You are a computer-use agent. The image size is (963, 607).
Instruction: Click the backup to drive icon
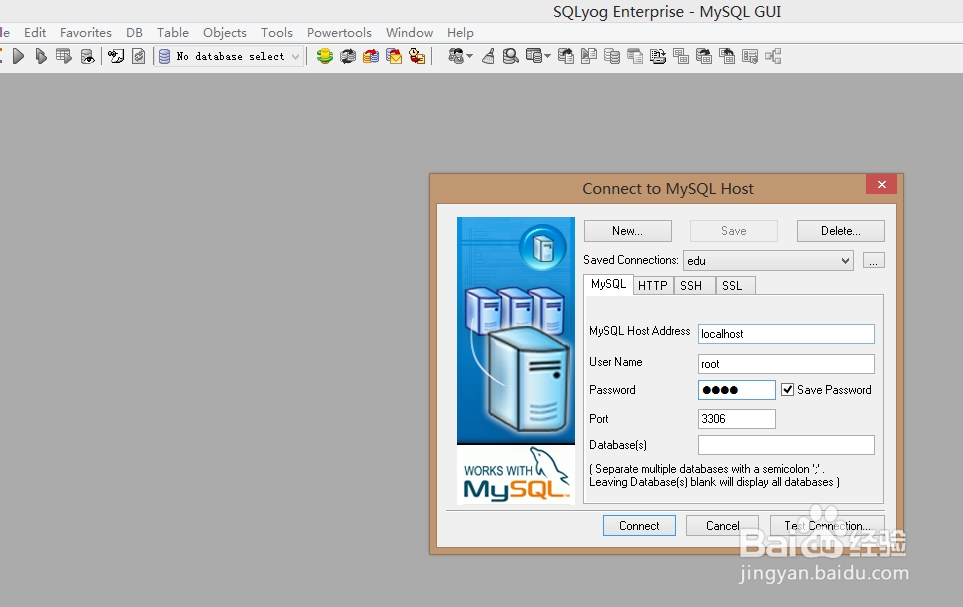(x=658, y=57)
